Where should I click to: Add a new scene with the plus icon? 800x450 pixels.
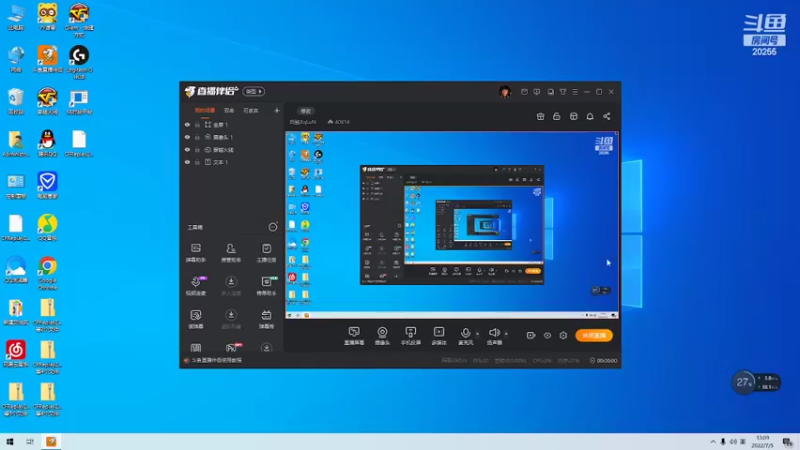pos(277,110)
